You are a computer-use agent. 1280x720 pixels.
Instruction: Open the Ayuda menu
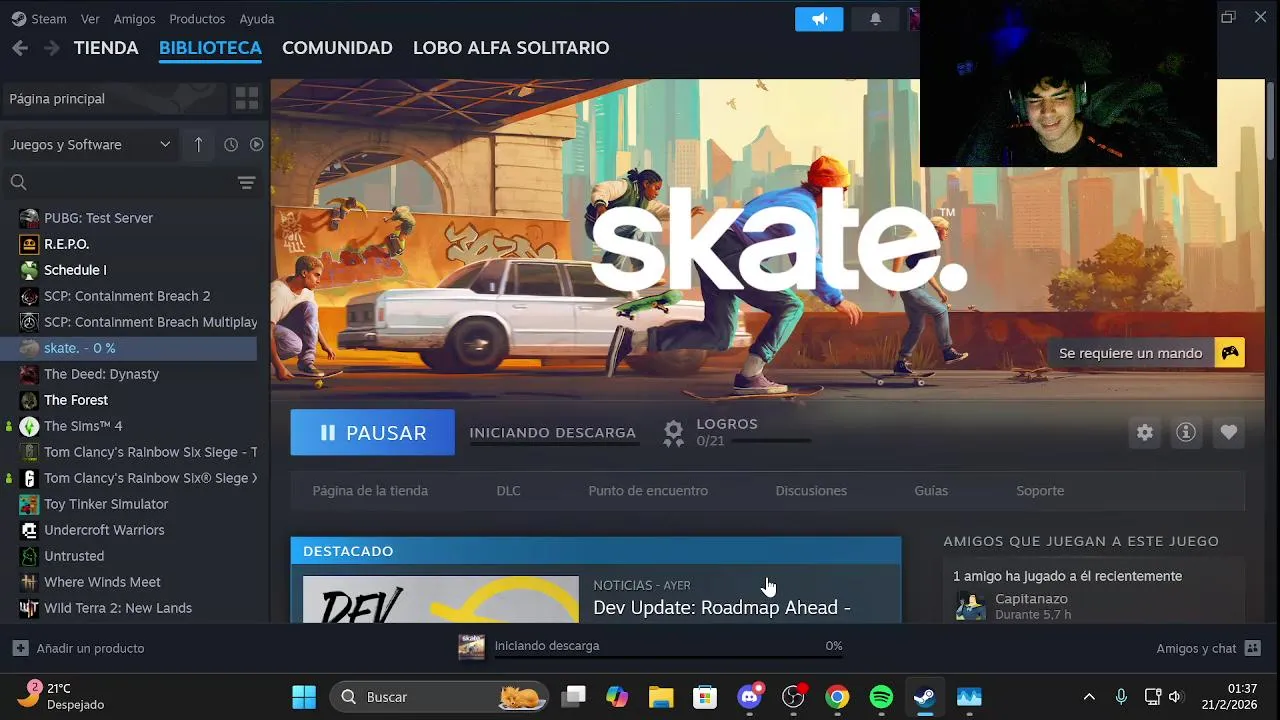(x=257, y=19)
